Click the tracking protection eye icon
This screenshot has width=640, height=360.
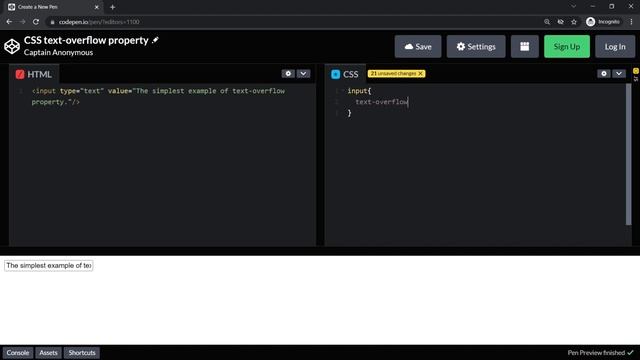560,22
